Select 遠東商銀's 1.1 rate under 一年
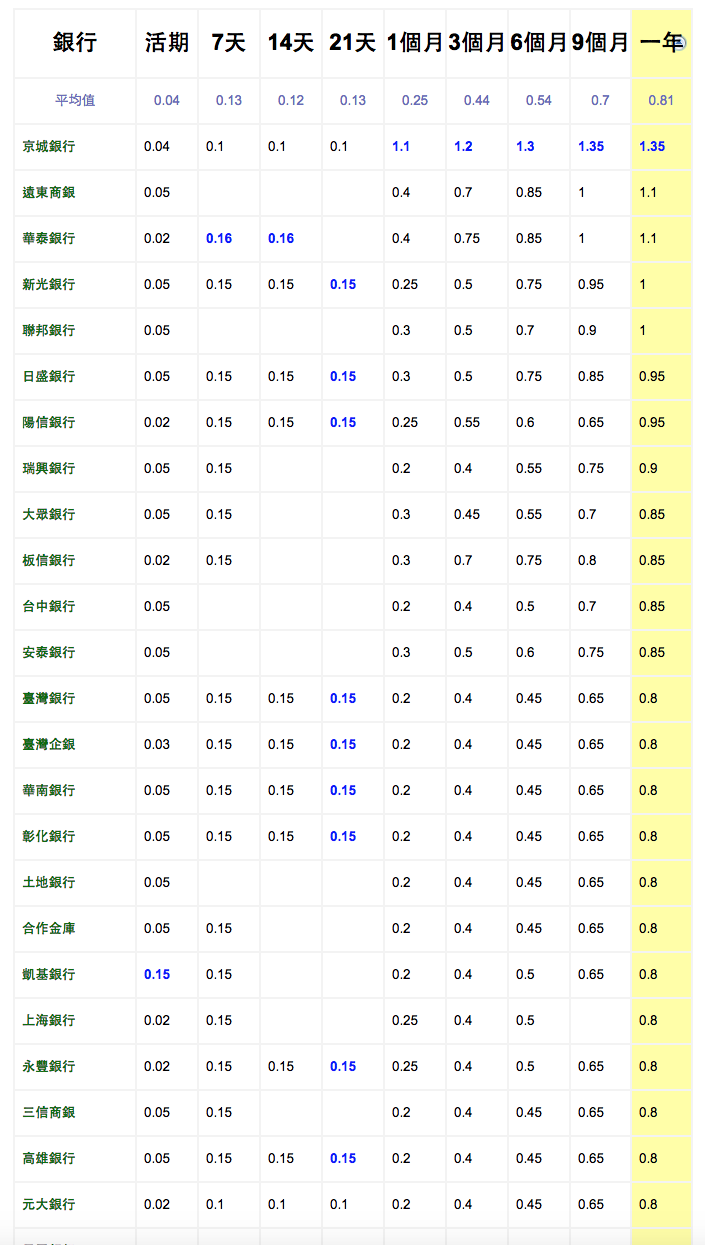705x1245 pixels. pyautogui.click(x=648, y=192)
